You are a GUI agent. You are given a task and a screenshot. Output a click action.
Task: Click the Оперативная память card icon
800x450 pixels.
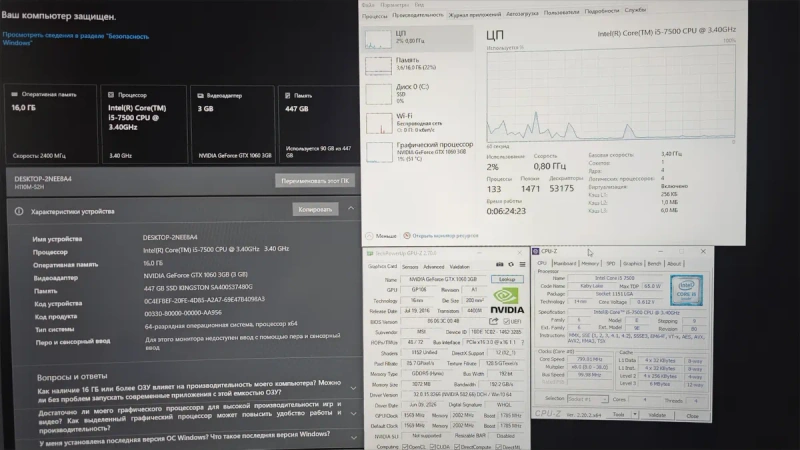point(14,94)
